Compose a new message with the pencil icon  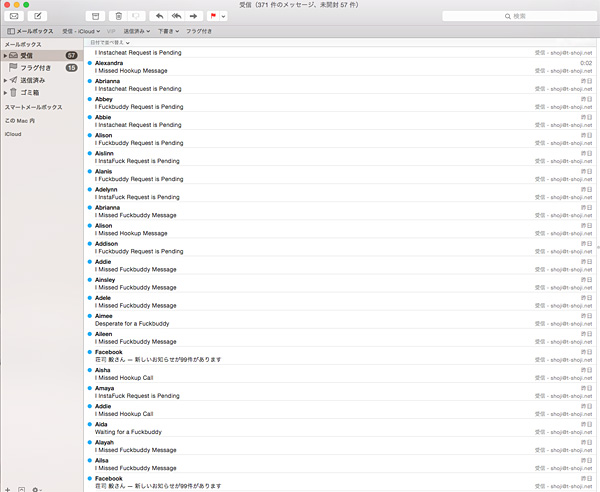coord(38,16)
